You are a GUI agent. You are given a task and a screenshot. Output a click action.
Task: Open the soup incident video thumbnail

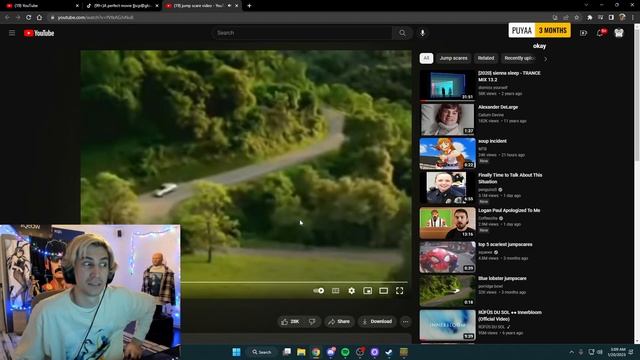point(447,153)
